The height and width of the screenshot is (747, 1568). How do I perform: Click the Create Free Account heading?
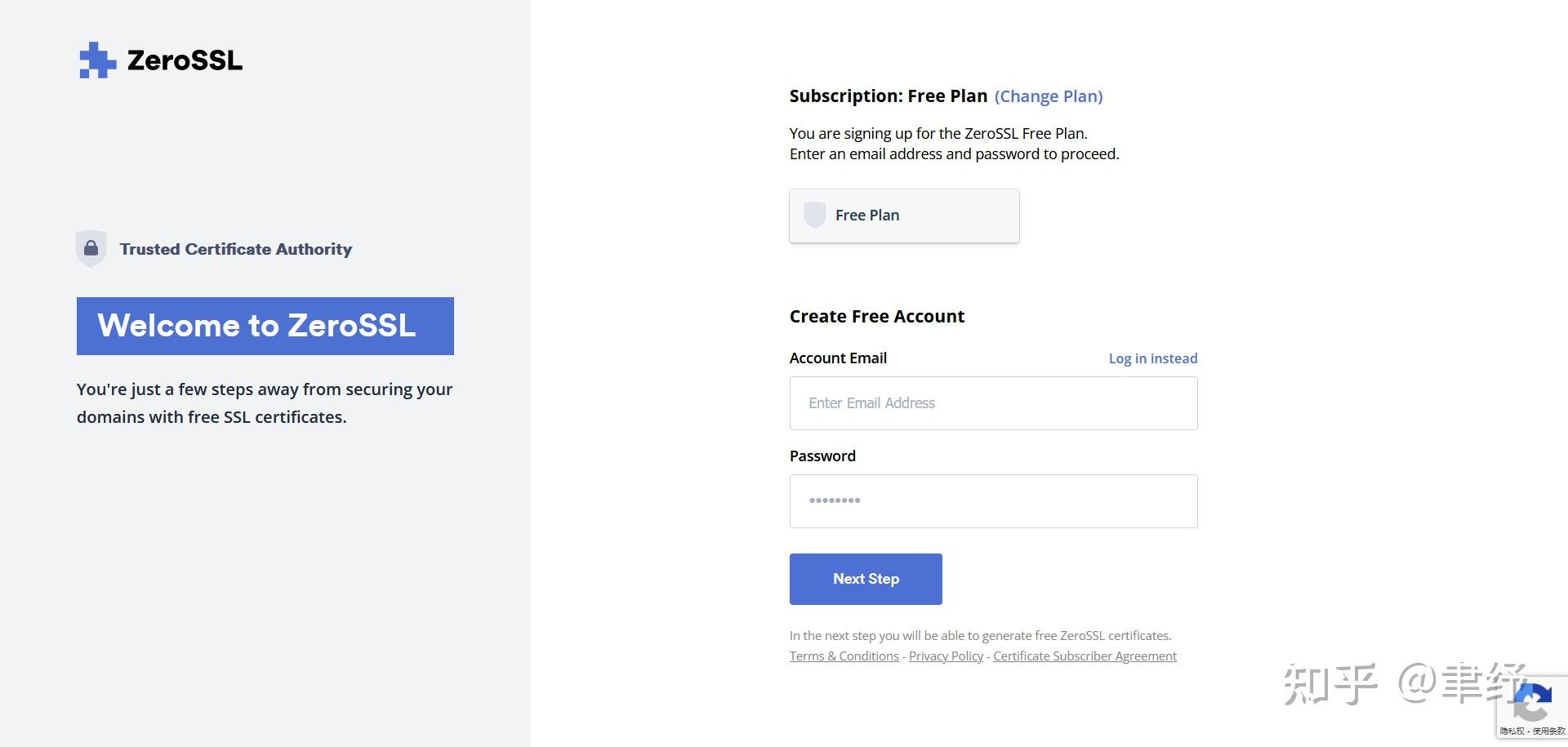[876, 317]
